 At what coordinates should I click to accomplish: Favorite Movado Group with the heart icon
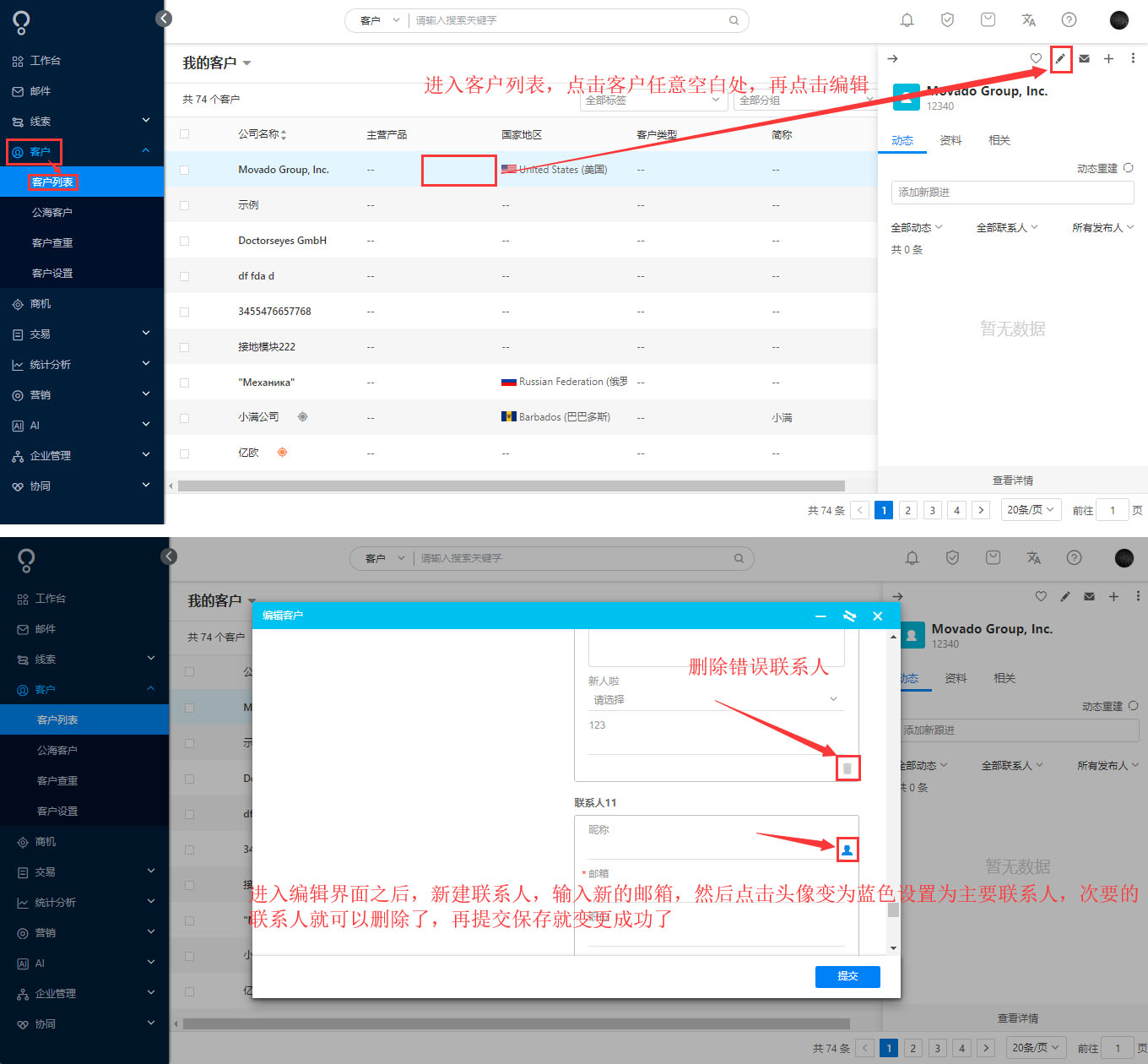pyautogui.click(x=1036, y=58)
